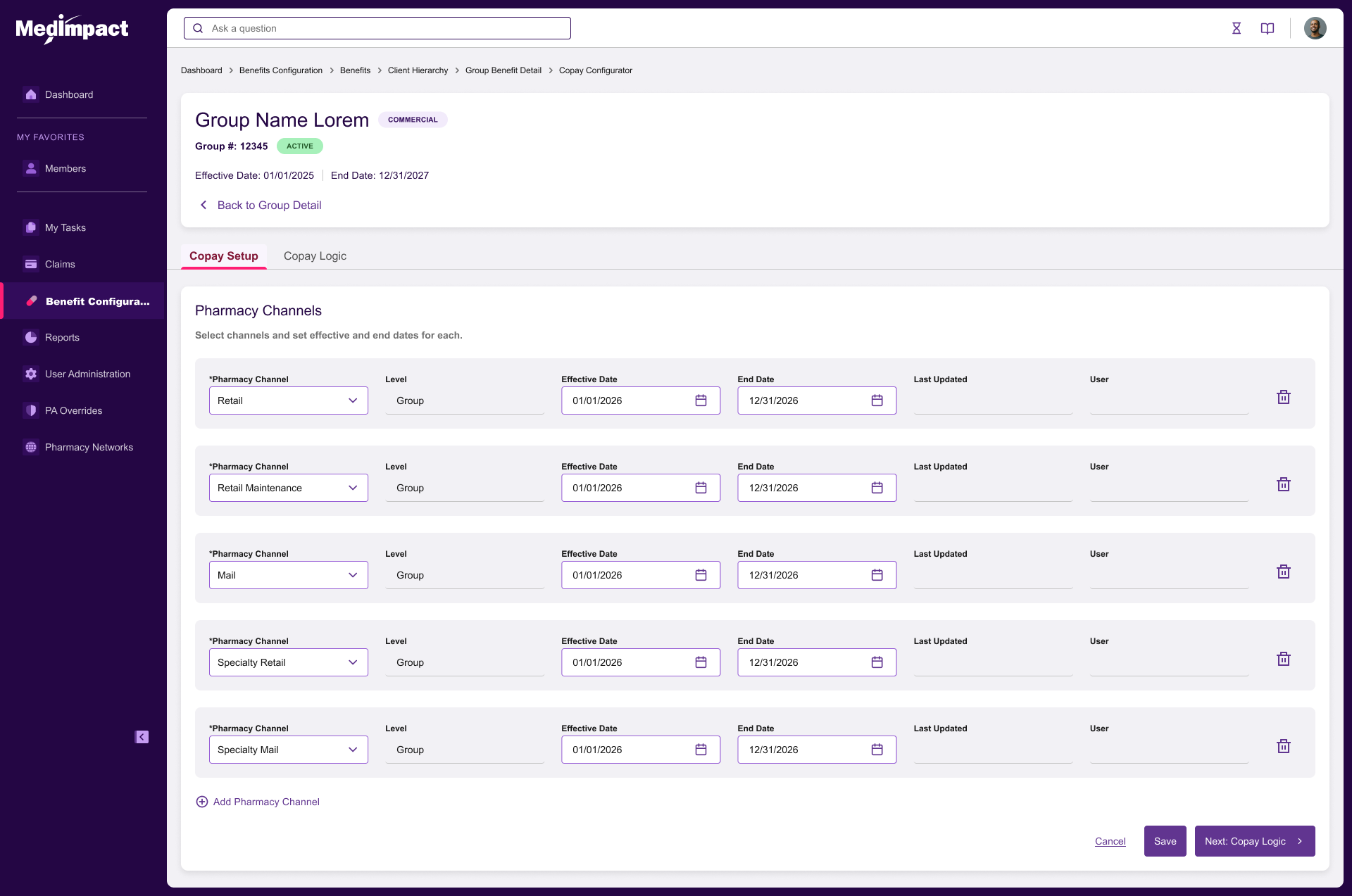Click the Group Benefit Detail breadcrumb
The width and height of the screenshot is (1352, 896).
click(503, 70)
